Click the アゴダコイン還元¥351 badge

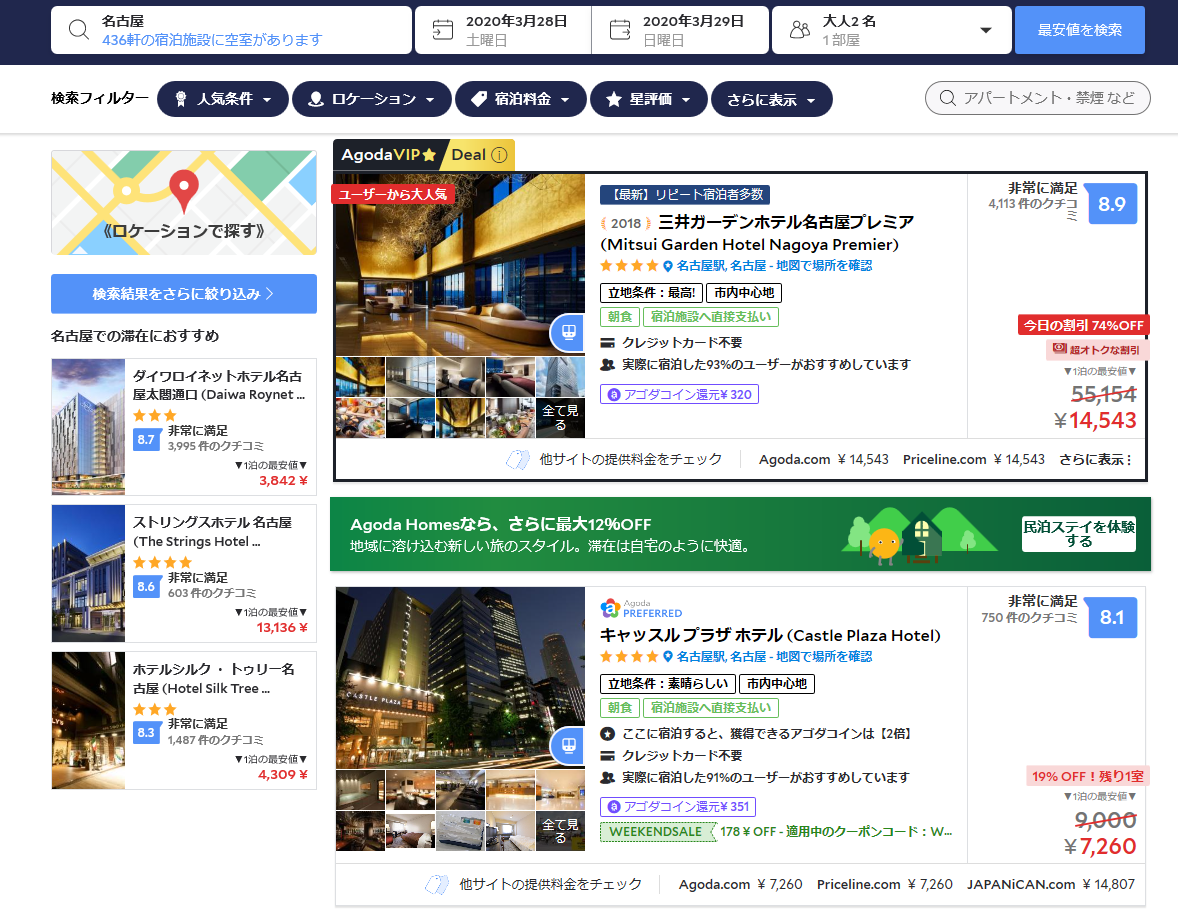[x=678, y=807]
